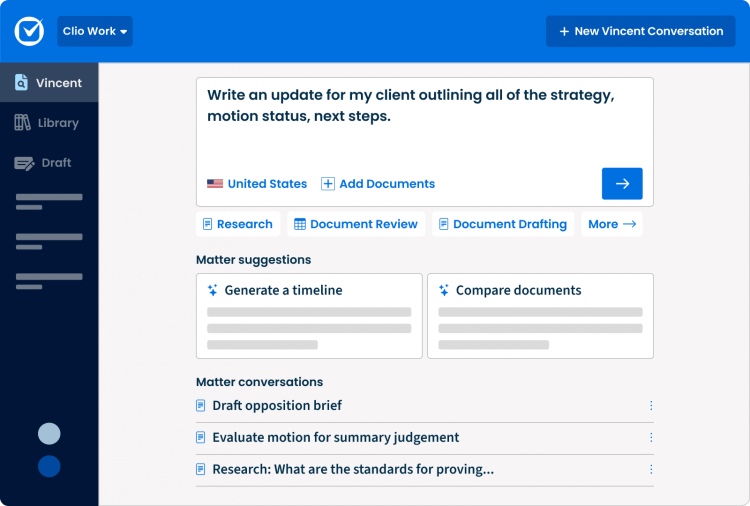Click document icon beside Research: What are the standards

click(x=201, y=469)
